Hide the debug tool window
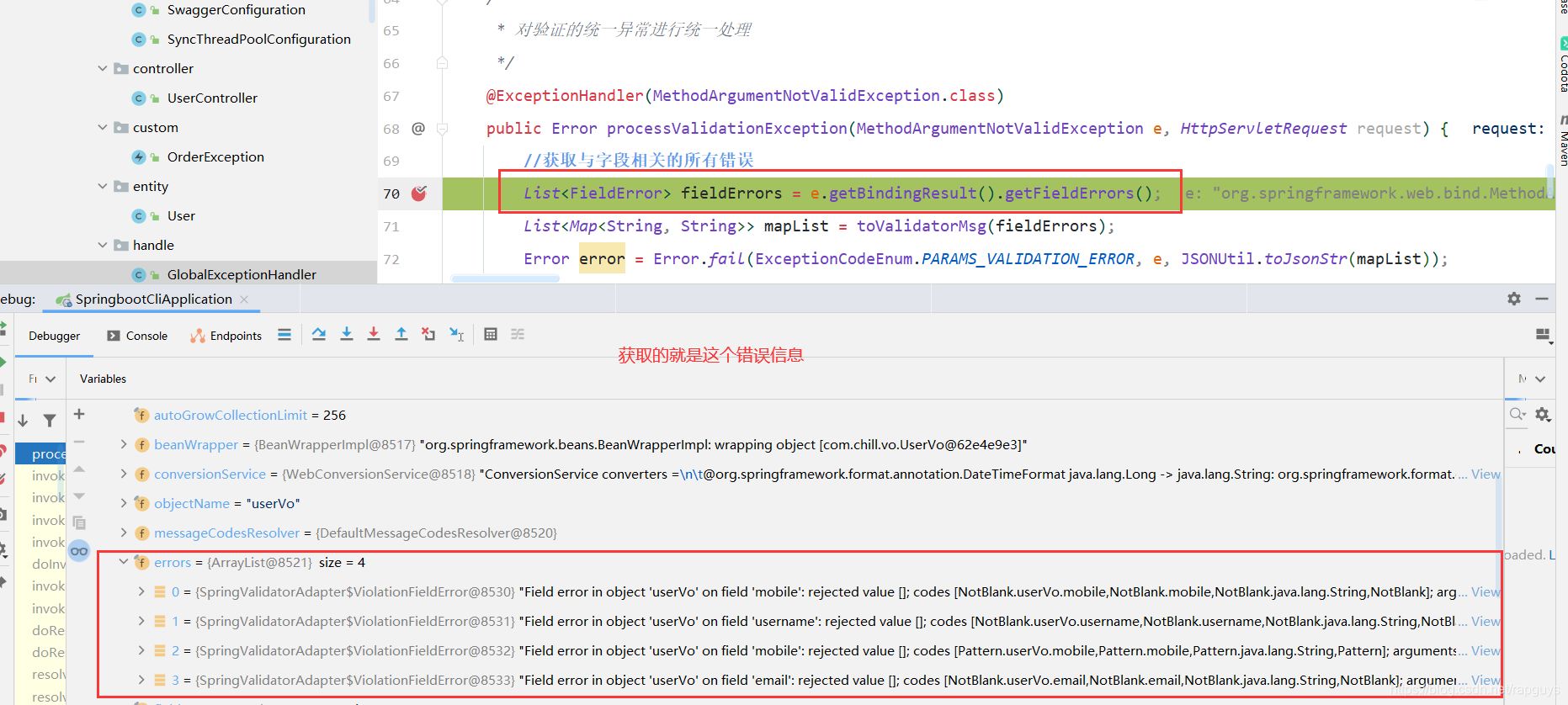 1542,299
